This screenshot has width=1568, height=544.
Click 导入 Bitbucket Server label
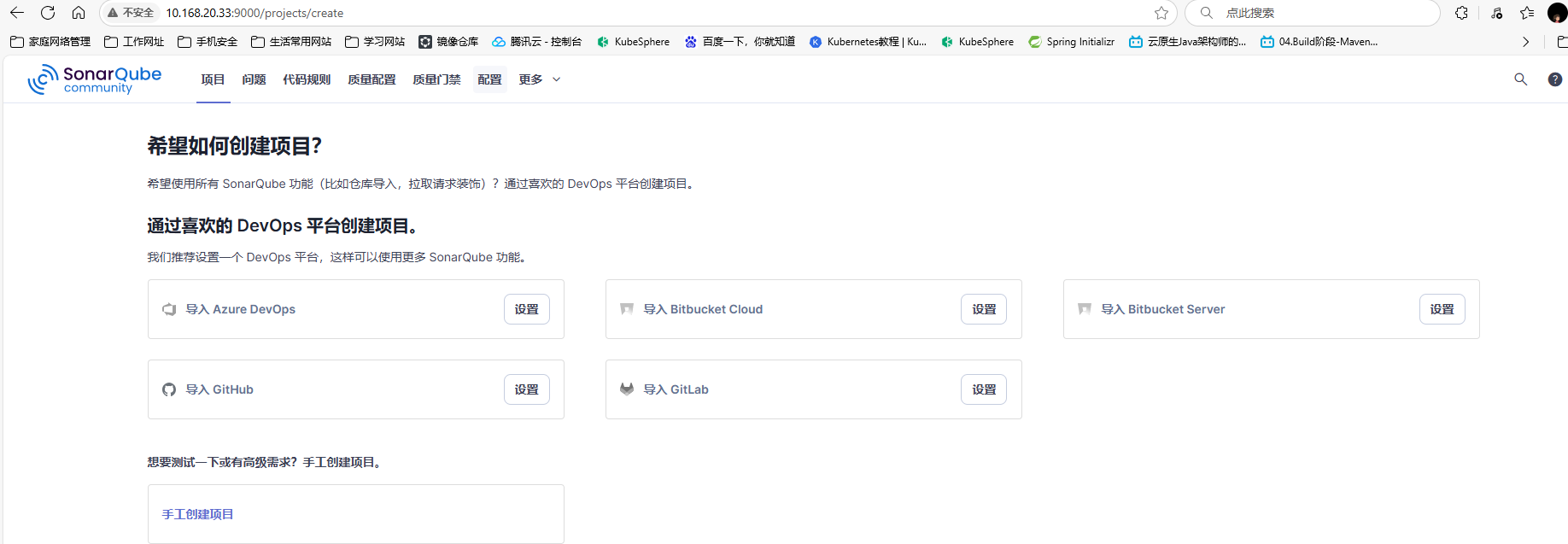point(1163,309)
